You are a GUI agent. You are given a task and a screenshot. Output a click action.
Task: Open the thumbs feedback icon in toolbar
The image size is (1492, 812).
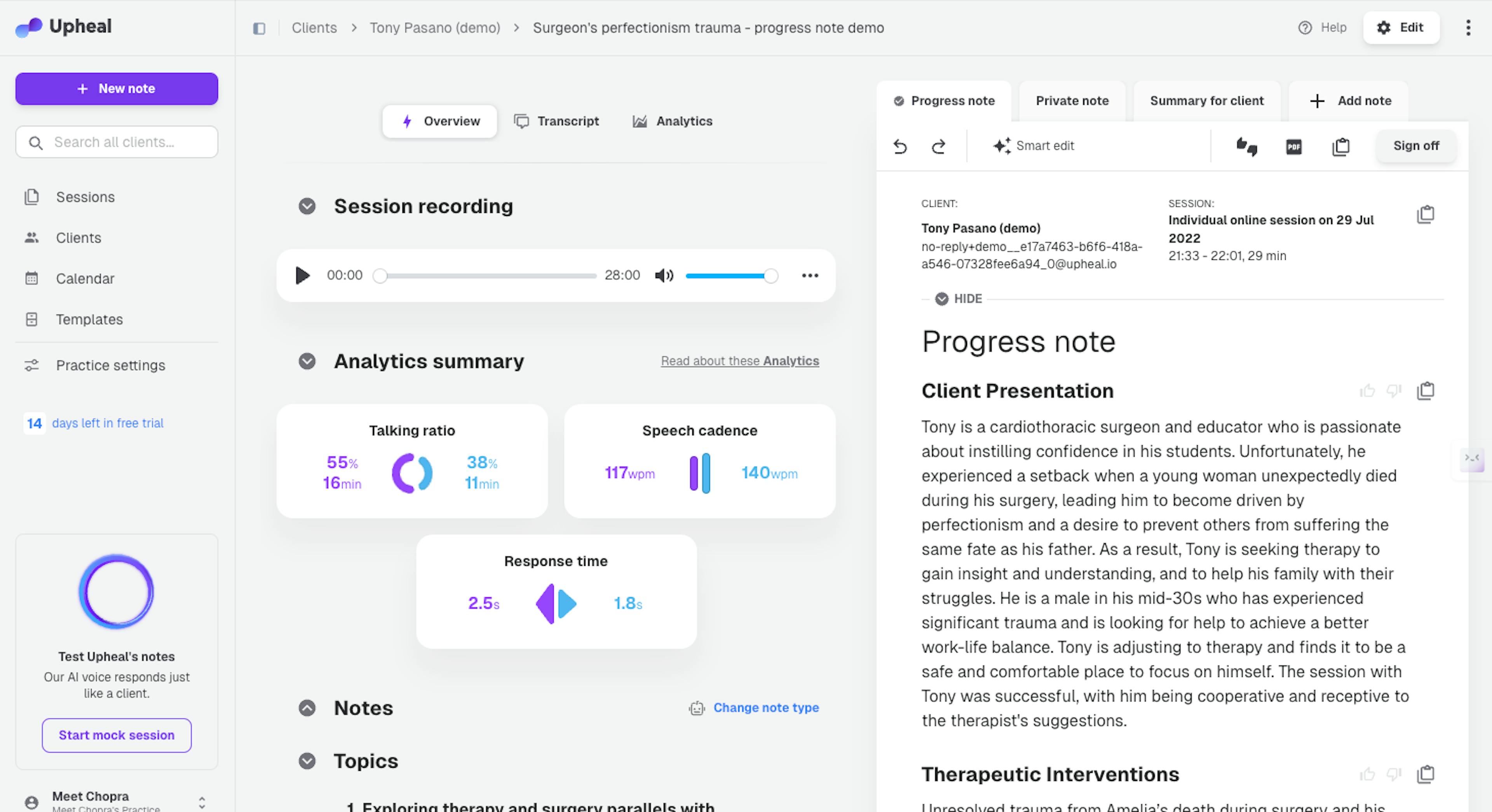coord(1246,146)
